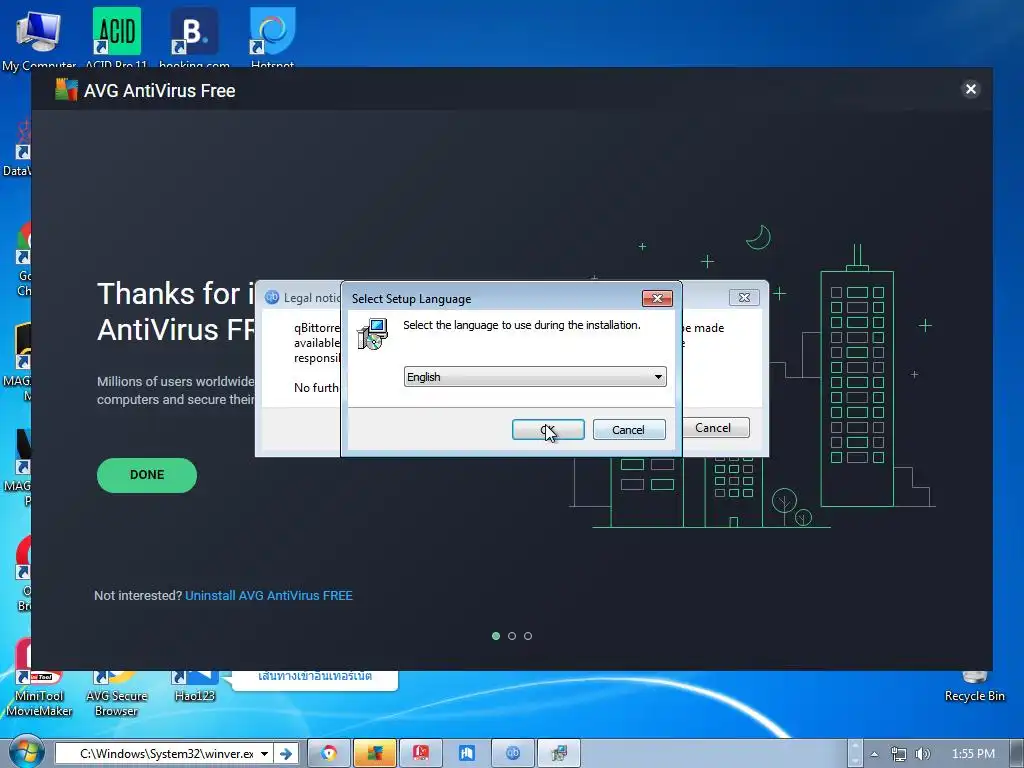Switch to setup installer taskbar button
The width and height of the screenshot is (1024, 768).
point(558,754)
